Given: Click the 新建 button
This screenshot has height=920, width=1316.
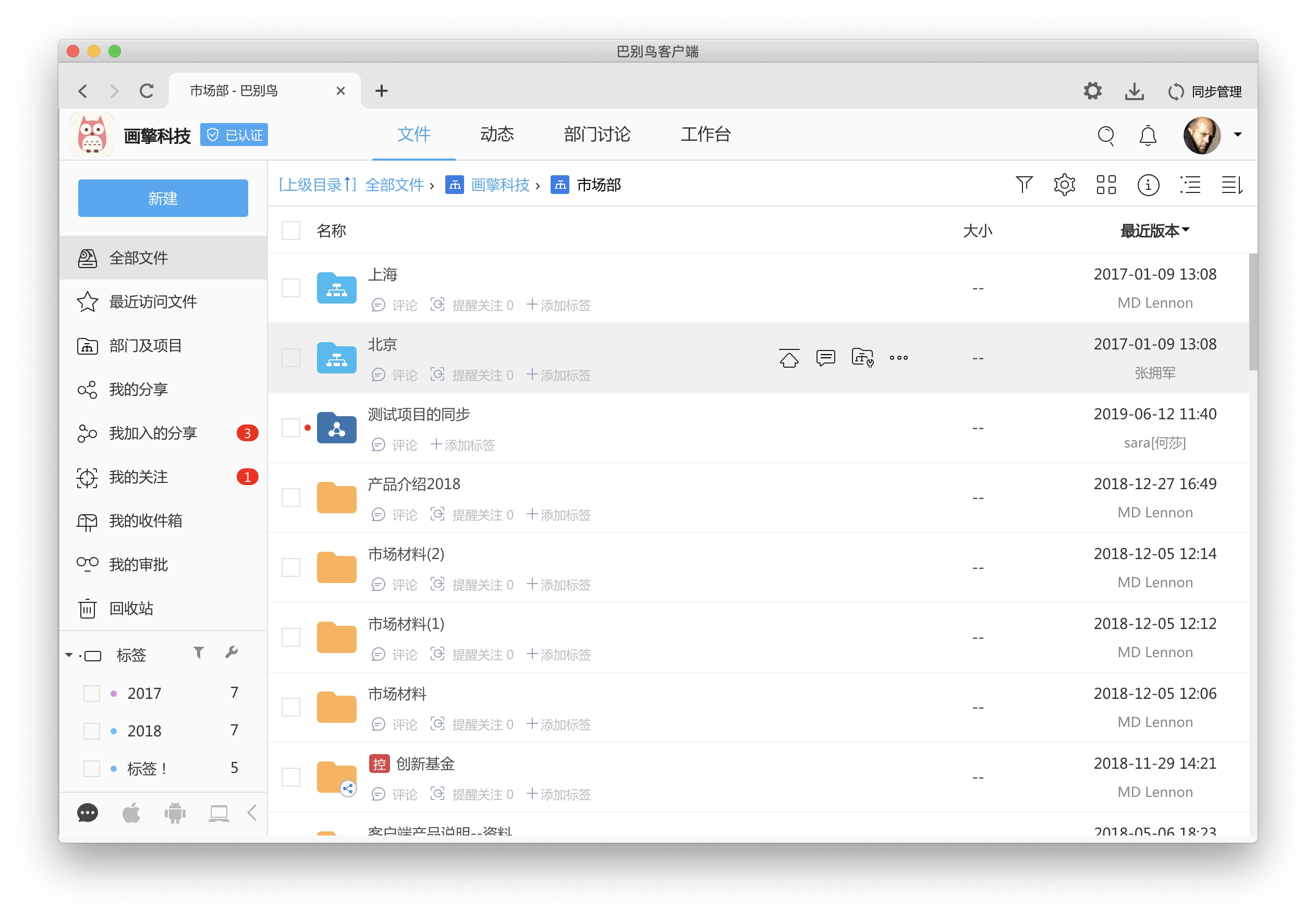Looking at the screenshot, I should [x=163, y=198].
